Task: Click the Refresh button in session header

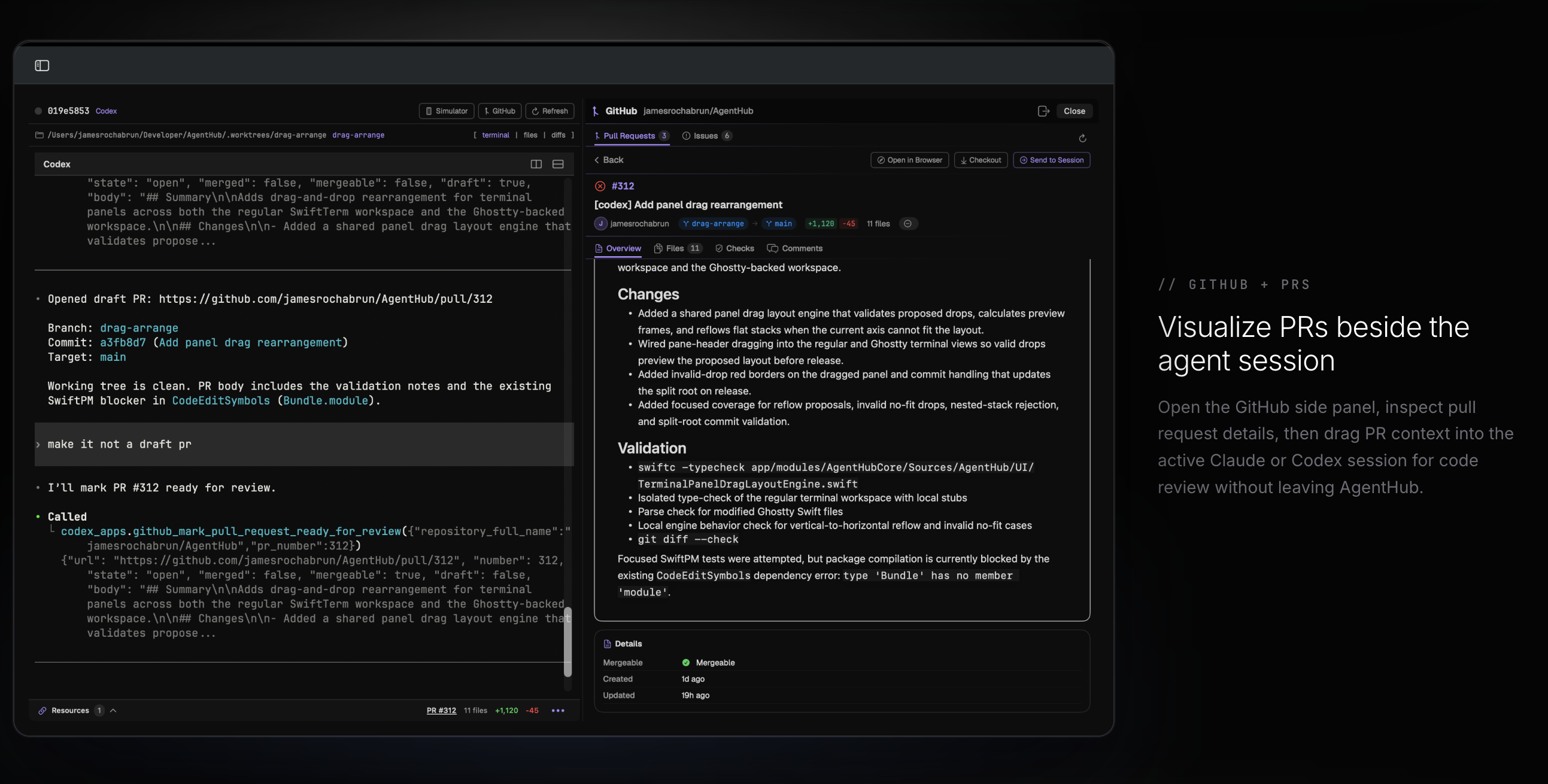Action: tap(550, 111)
